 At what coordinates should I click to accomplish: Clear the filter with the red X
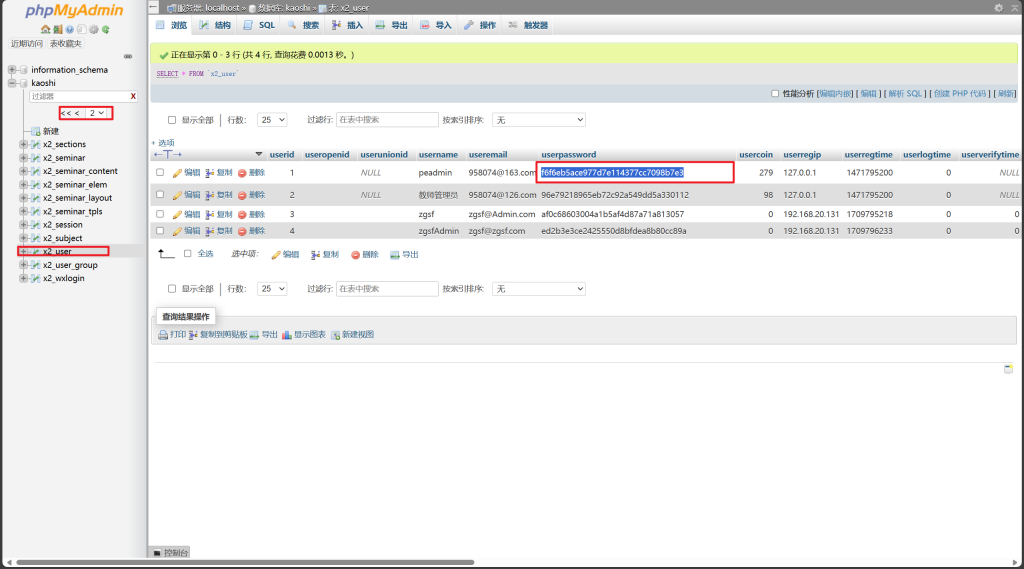133,96
